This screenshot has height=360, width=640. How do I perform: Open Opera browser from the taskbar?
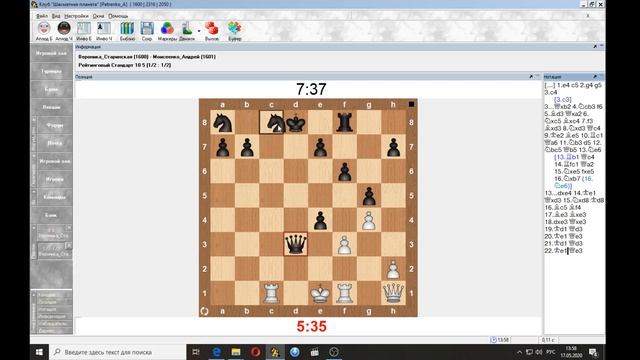tap(256, 352)
